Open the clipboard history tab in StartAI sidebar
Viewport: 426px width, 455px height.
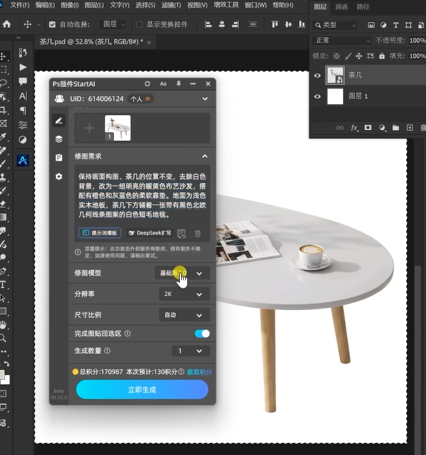(59, 158)
